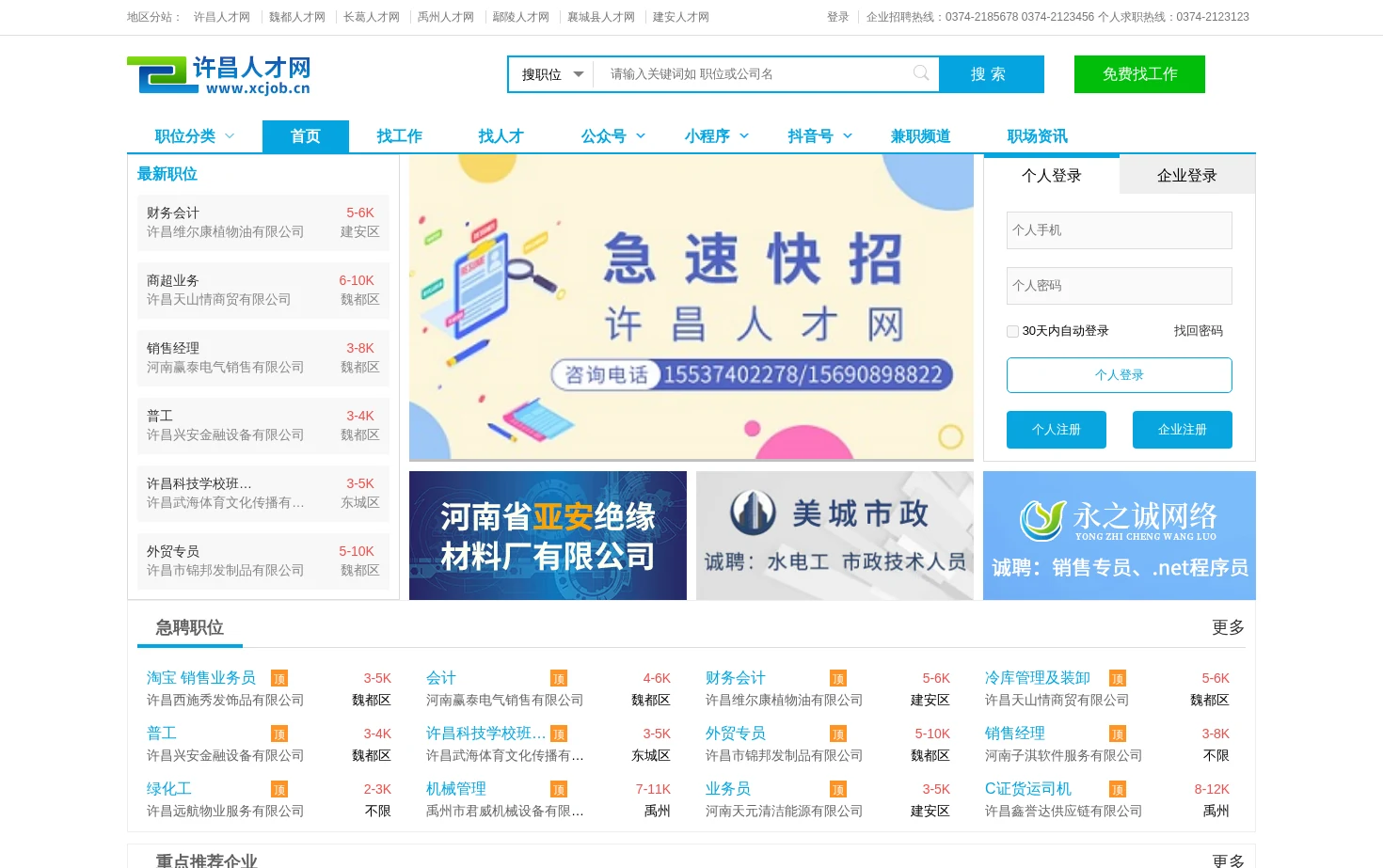Open the 绿化工 job listing

169,789
